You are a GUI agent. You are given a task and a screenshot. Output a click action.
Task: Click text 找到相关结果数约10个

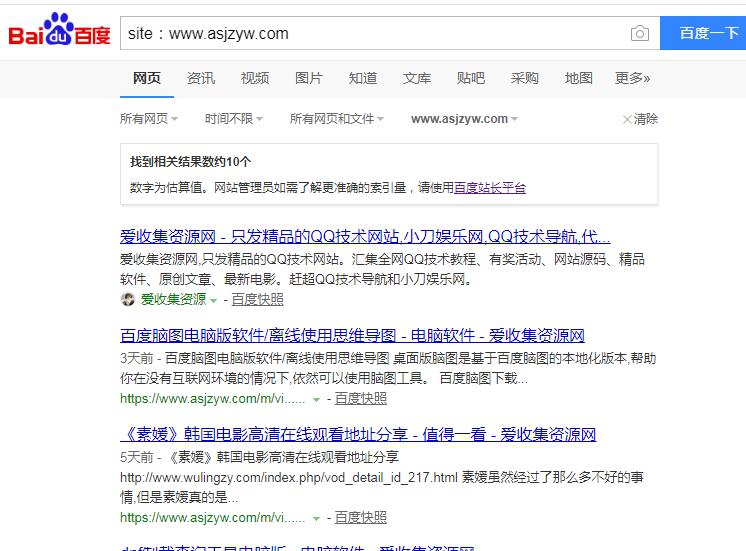click(190, 162)
